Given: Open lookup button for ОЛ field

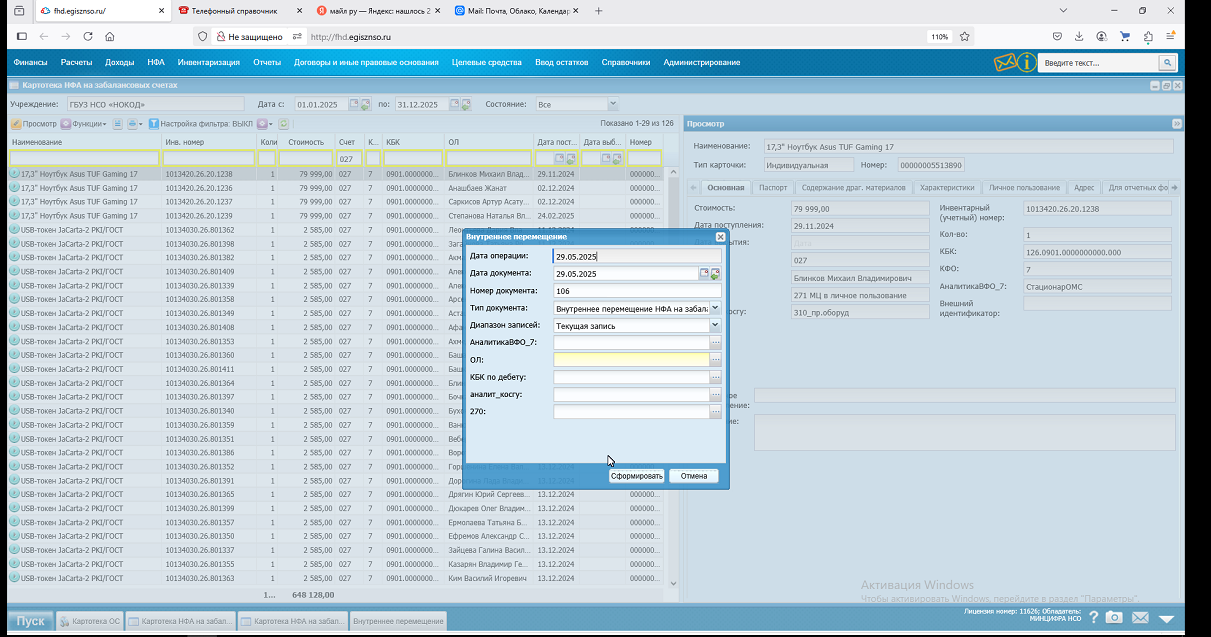Looking at the screenshot, I should (x=715, y=360).
